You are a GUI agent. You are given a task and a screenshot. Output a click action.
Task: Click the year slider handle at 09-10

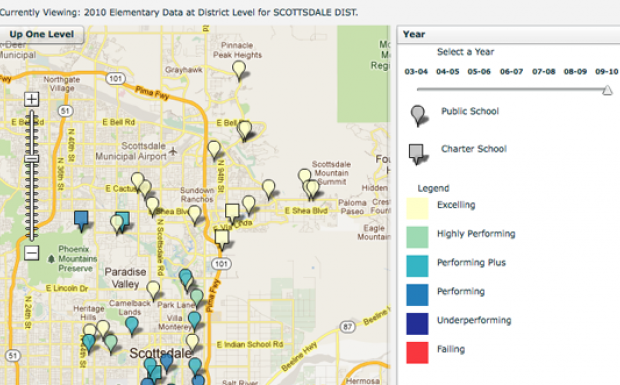point(607,90)
